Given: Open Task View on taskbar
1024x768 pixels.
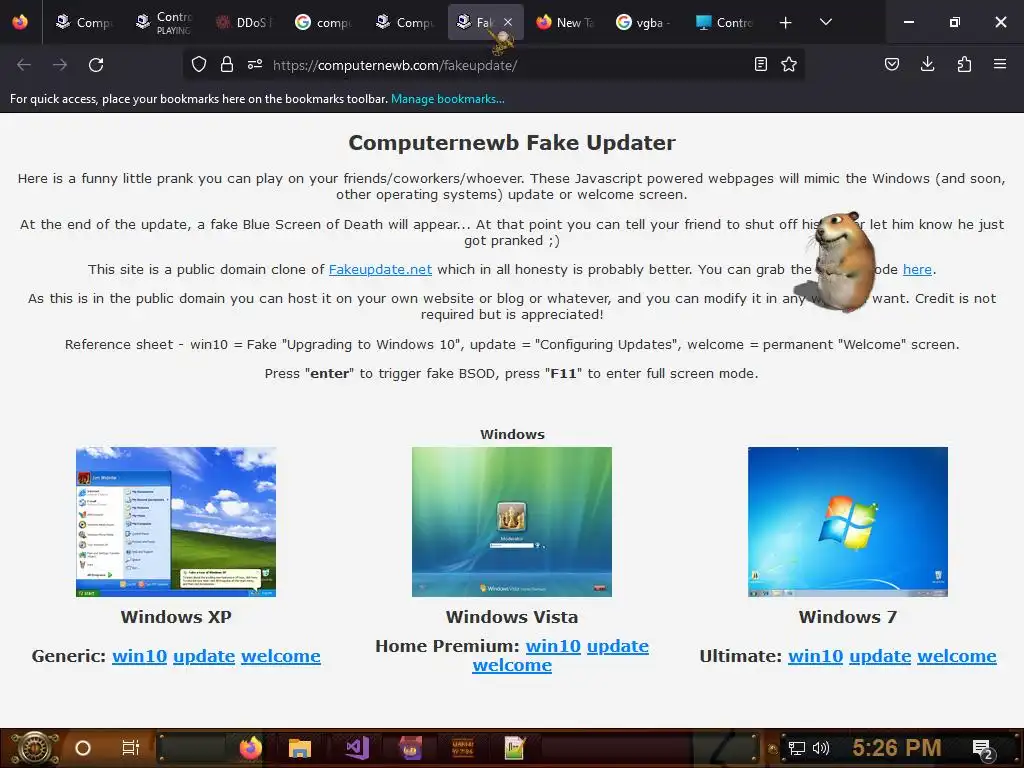Looking at the screenshot, I should (x=131, y=748).
